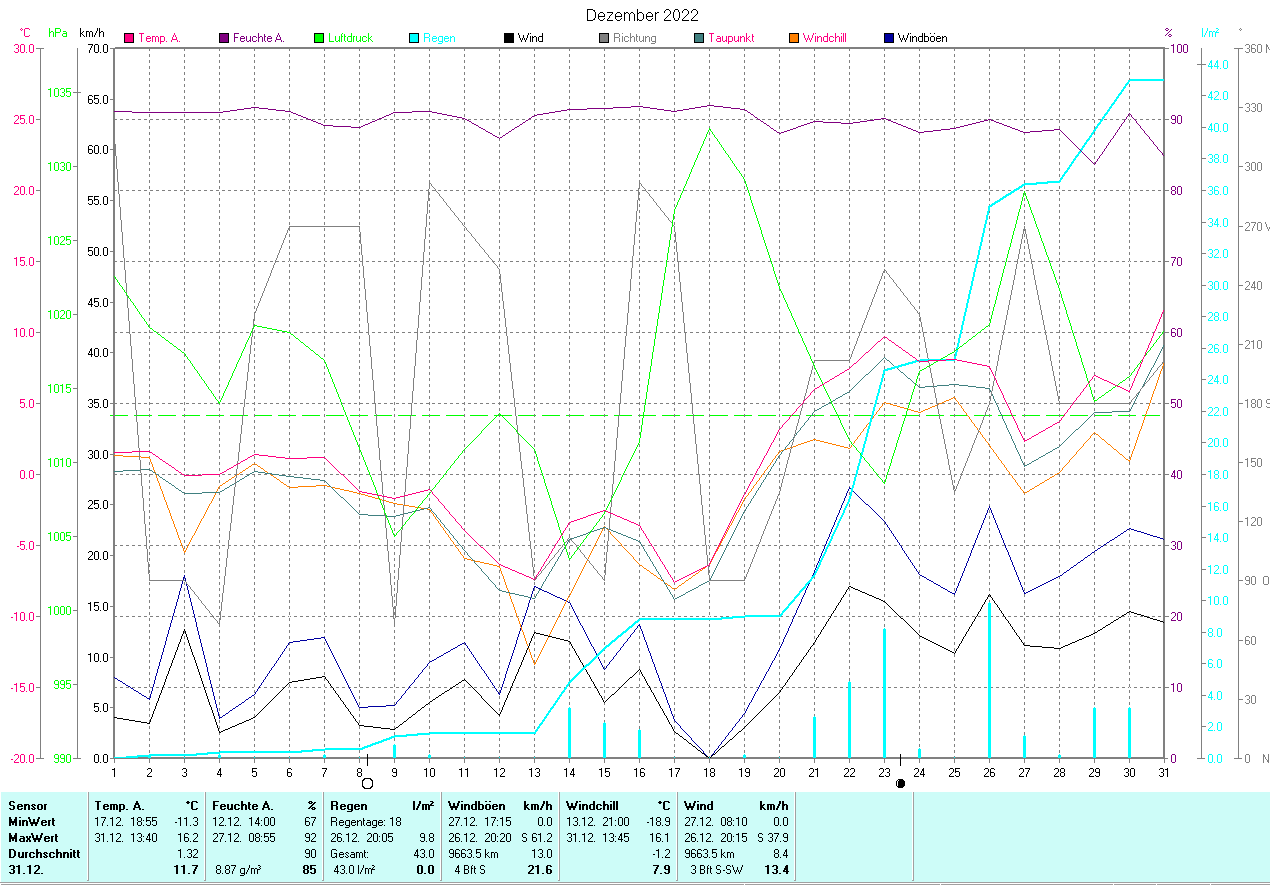
Task: Click the new moon icon near day 23
Action: pyautogui.click(x=900, y=783)
